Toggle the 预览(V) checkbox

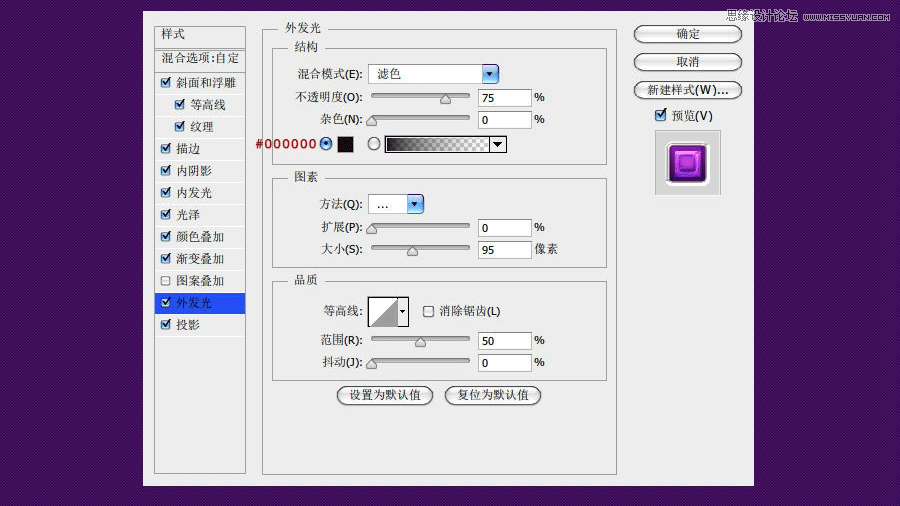(x=661, y=115)
